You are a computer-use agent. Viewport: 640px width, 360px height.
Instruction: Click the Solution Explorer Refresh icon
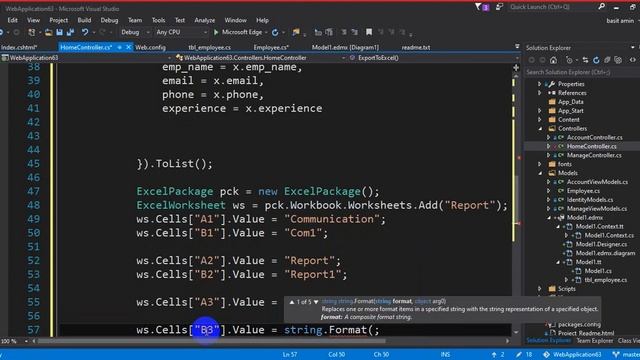tap(596, 60)
